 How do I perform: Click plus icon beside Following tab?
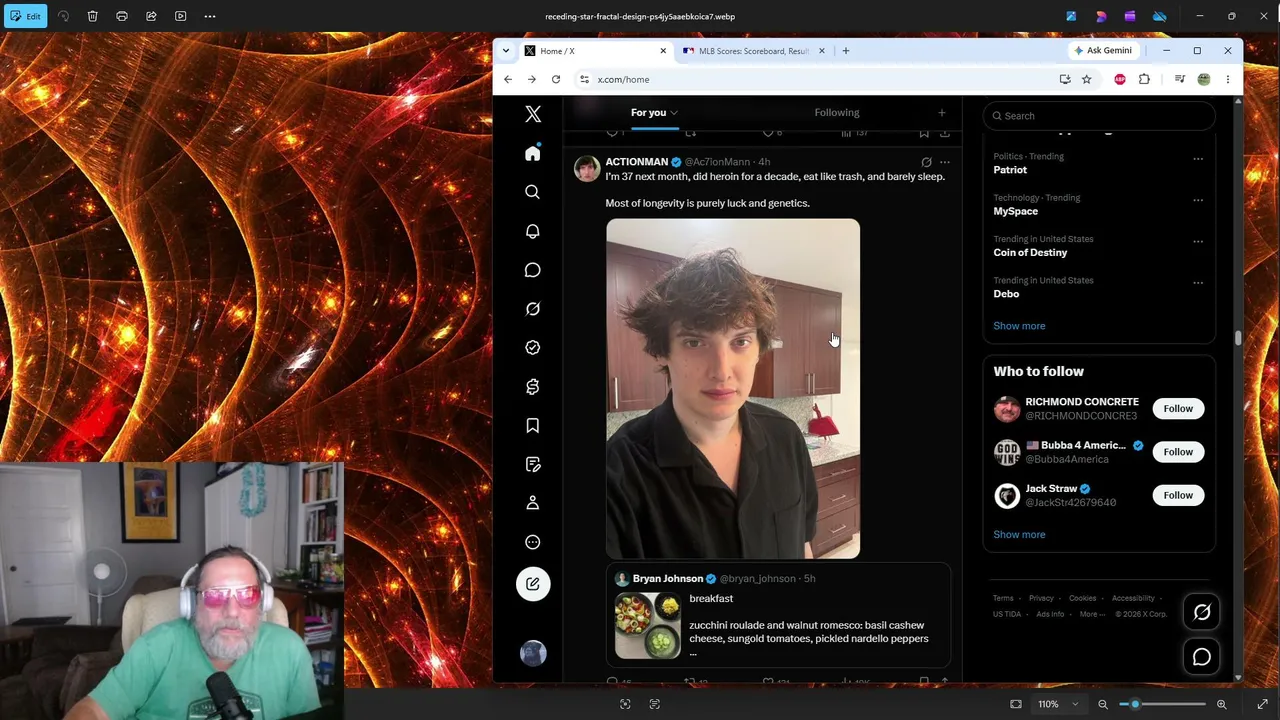(941, 113)
